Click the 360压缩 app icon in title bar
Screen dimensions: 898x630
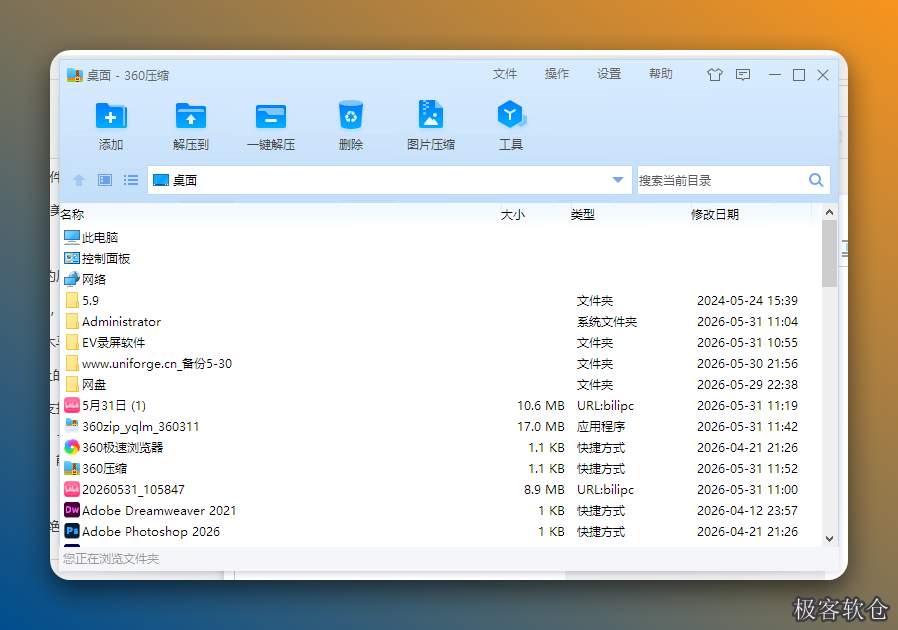point(74,75)
